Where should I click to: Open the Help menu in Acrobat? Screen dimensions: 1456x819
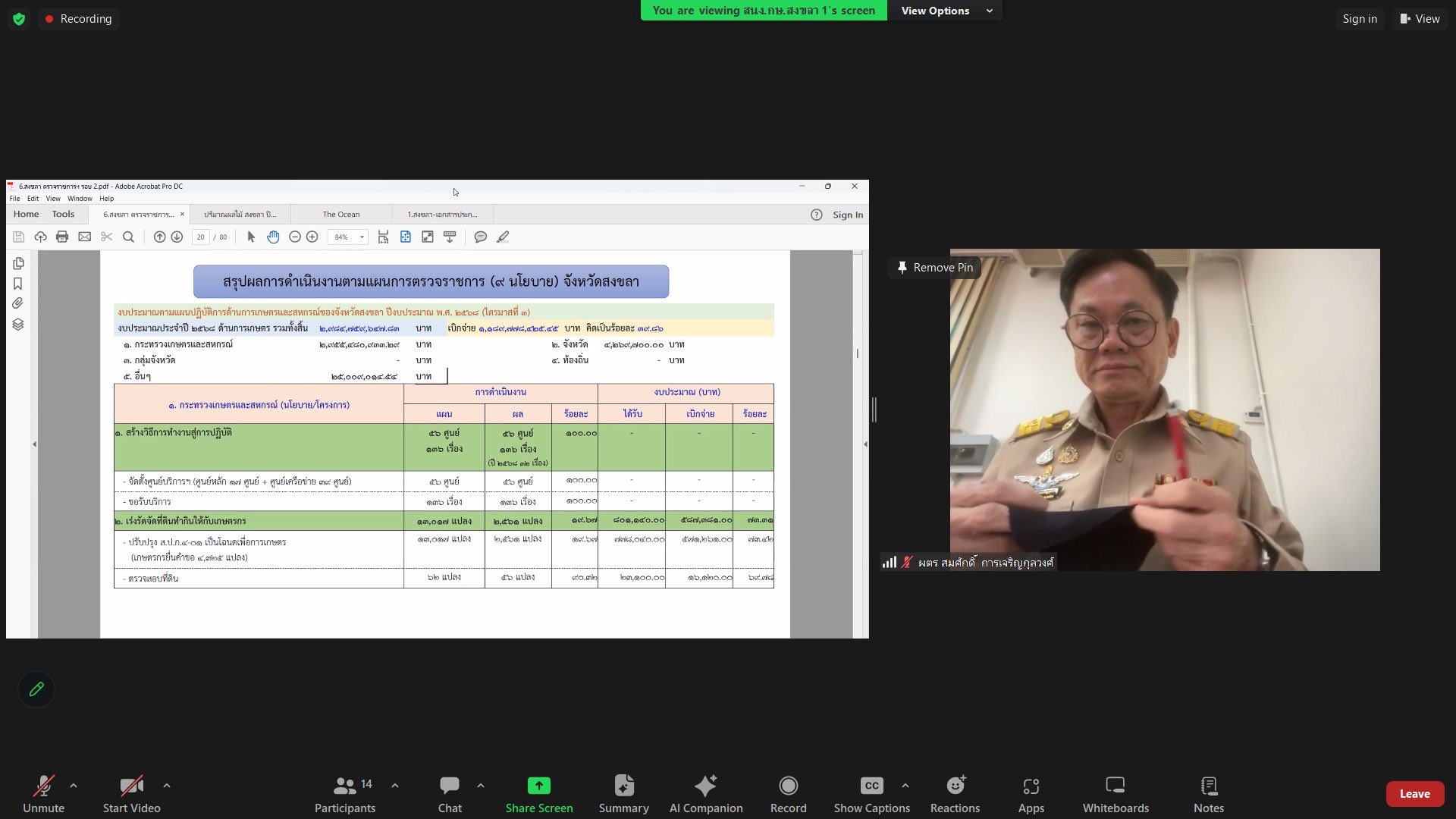[x=106, y=199]
